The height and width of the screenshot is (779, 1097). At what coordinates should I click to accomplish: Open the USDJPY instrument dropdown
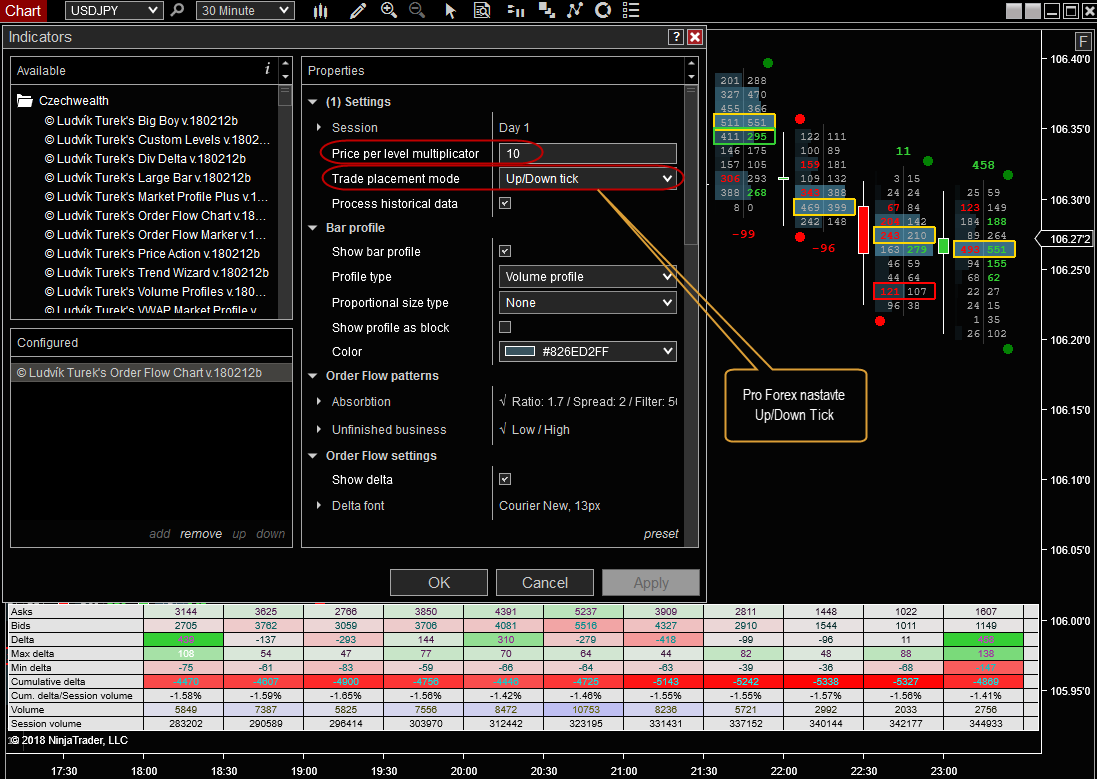[115, 10]
